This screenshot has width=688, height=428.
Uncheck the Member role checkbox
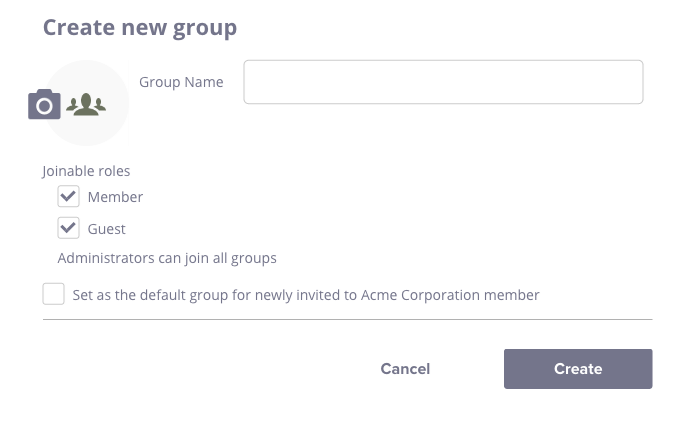tap(68, 197)
